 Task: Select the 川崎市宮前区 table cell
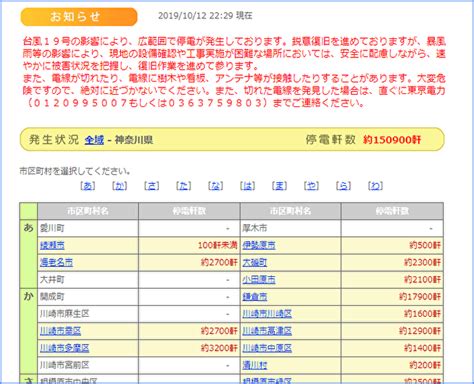point(88,365)
